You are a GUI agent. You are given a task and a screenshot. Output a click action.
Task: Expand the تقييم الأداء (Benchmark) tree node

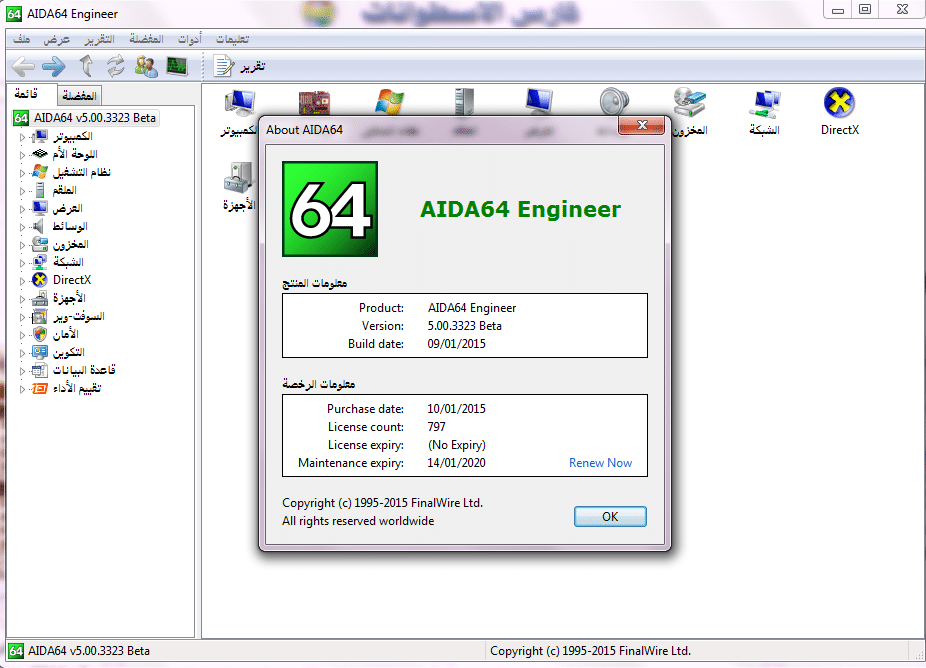pos(22,389)
